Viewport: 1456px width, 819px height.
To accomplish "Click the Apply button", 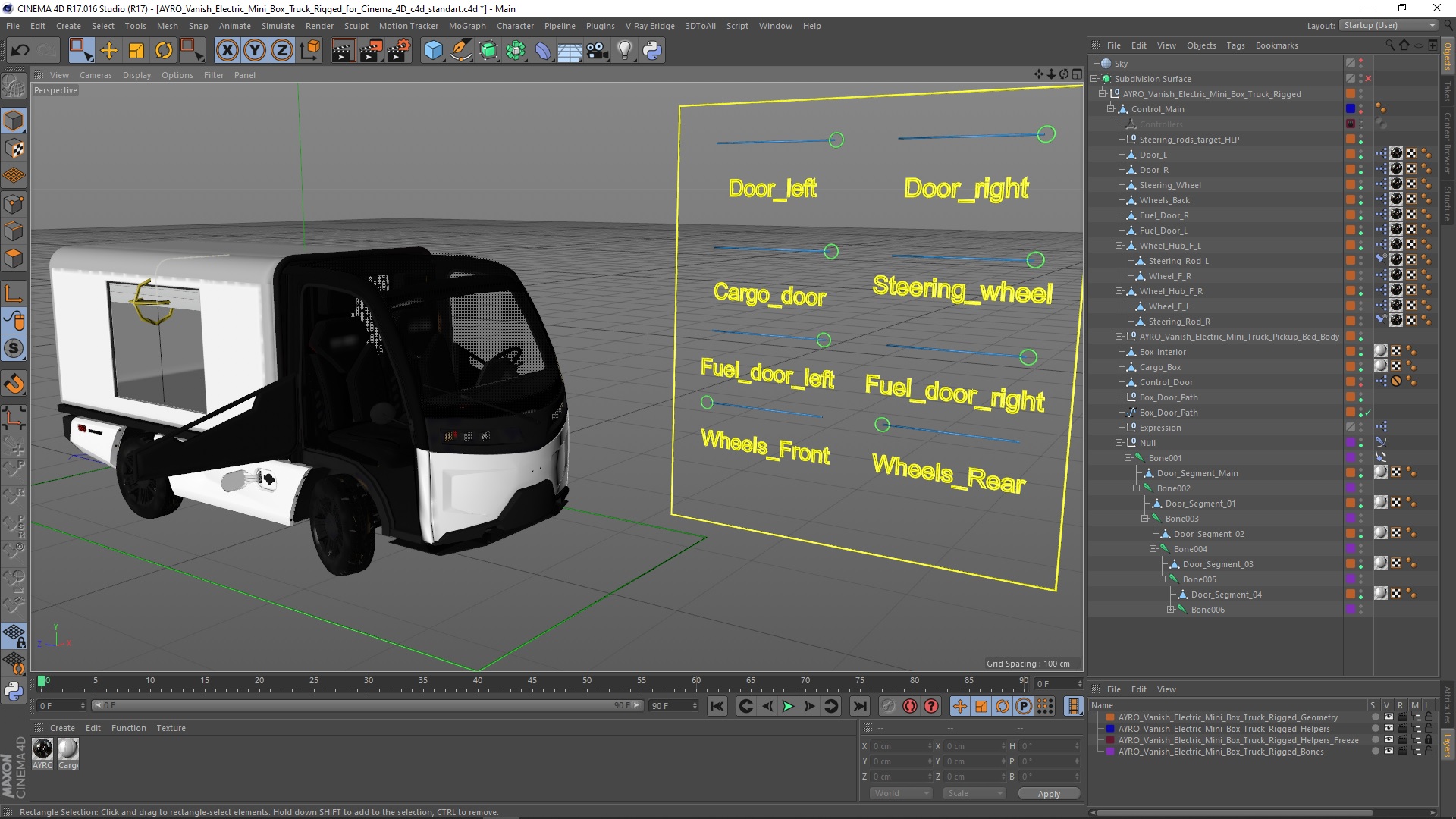I will [1049, 794].
